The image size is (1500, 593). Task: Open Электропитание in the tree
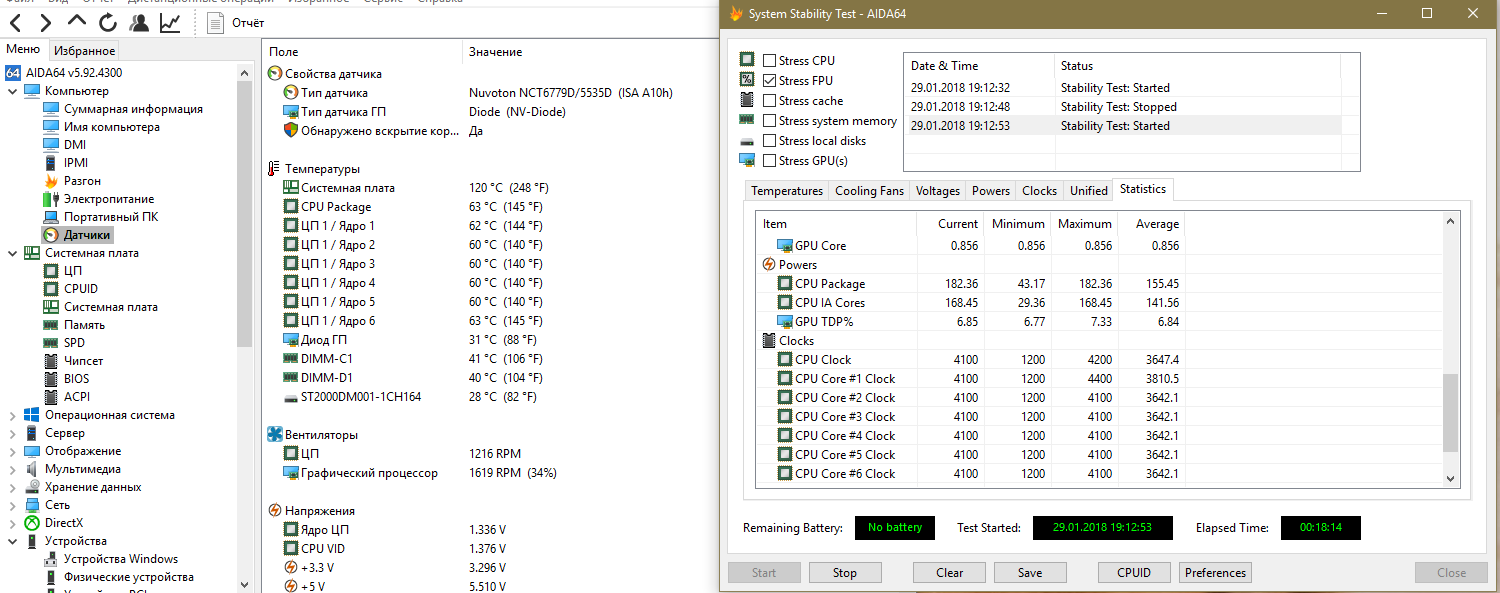[109, 199]
